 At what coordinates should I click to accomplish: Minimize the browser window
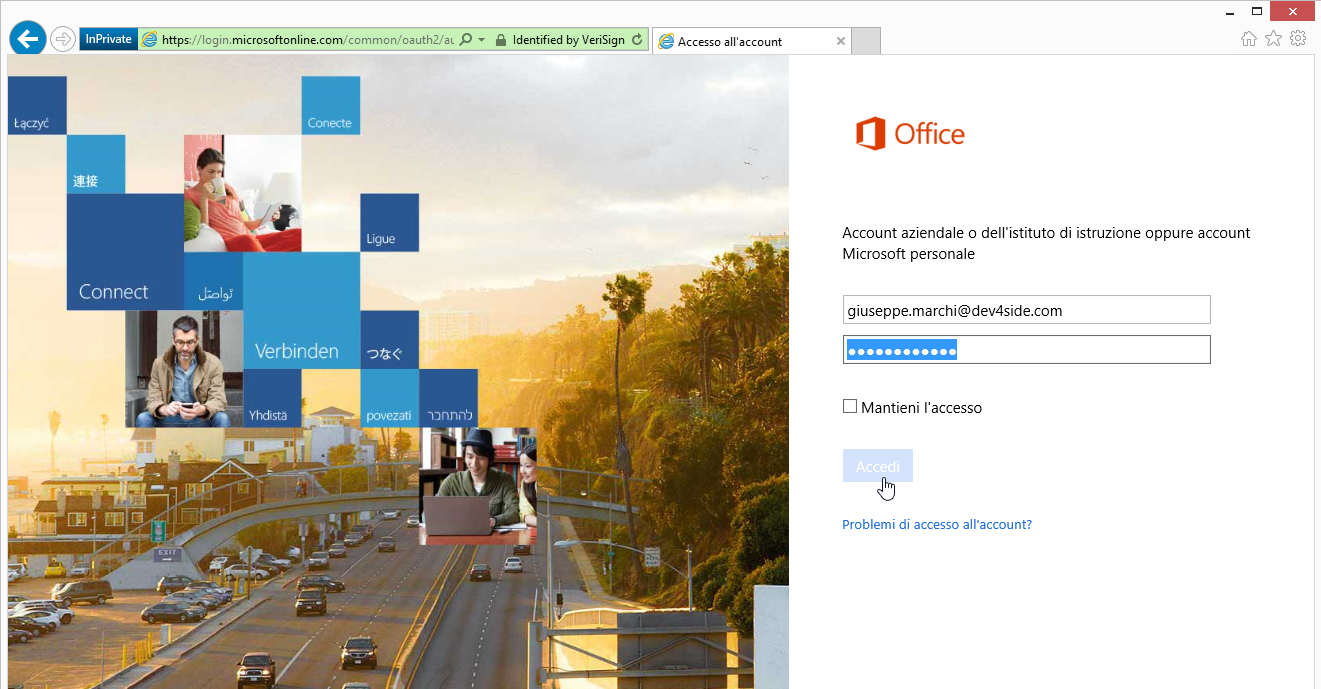click(x=1229, y=11)
